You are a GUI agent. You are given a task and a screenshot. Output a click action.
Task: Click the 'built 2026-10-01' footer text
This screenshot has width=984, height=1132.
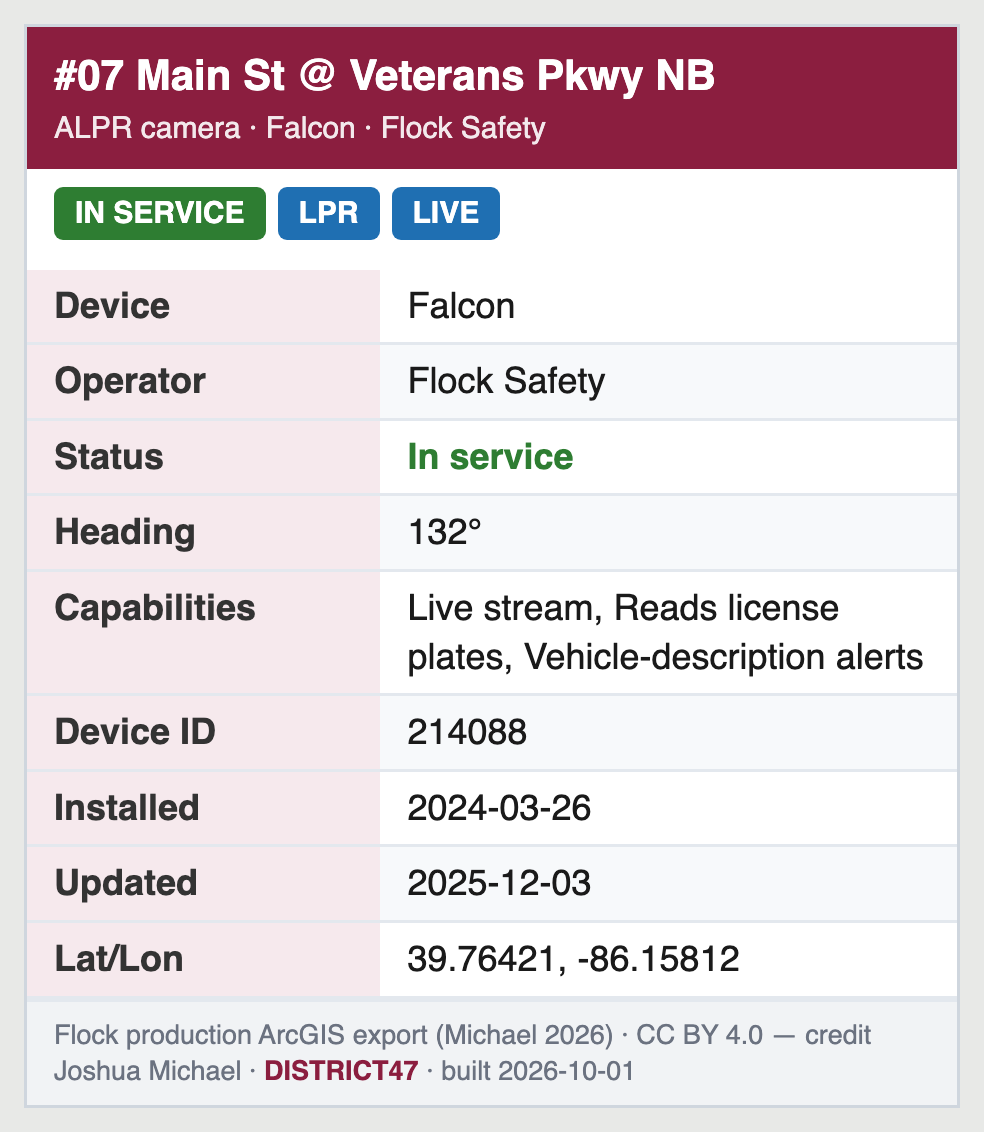pyautogui.click(x=537, y=1071)
